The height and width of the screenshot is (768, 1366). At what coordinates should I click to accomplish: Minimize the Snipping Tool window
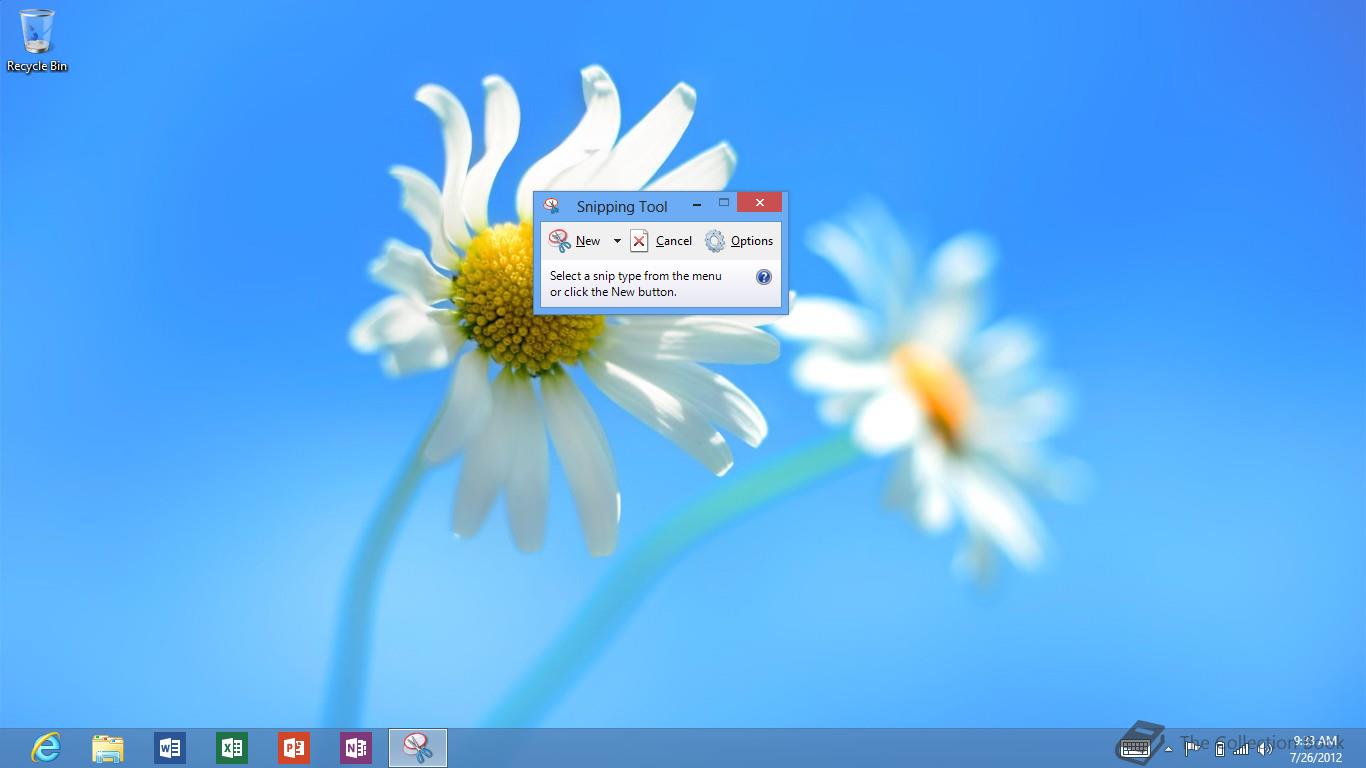pos(697,204)
